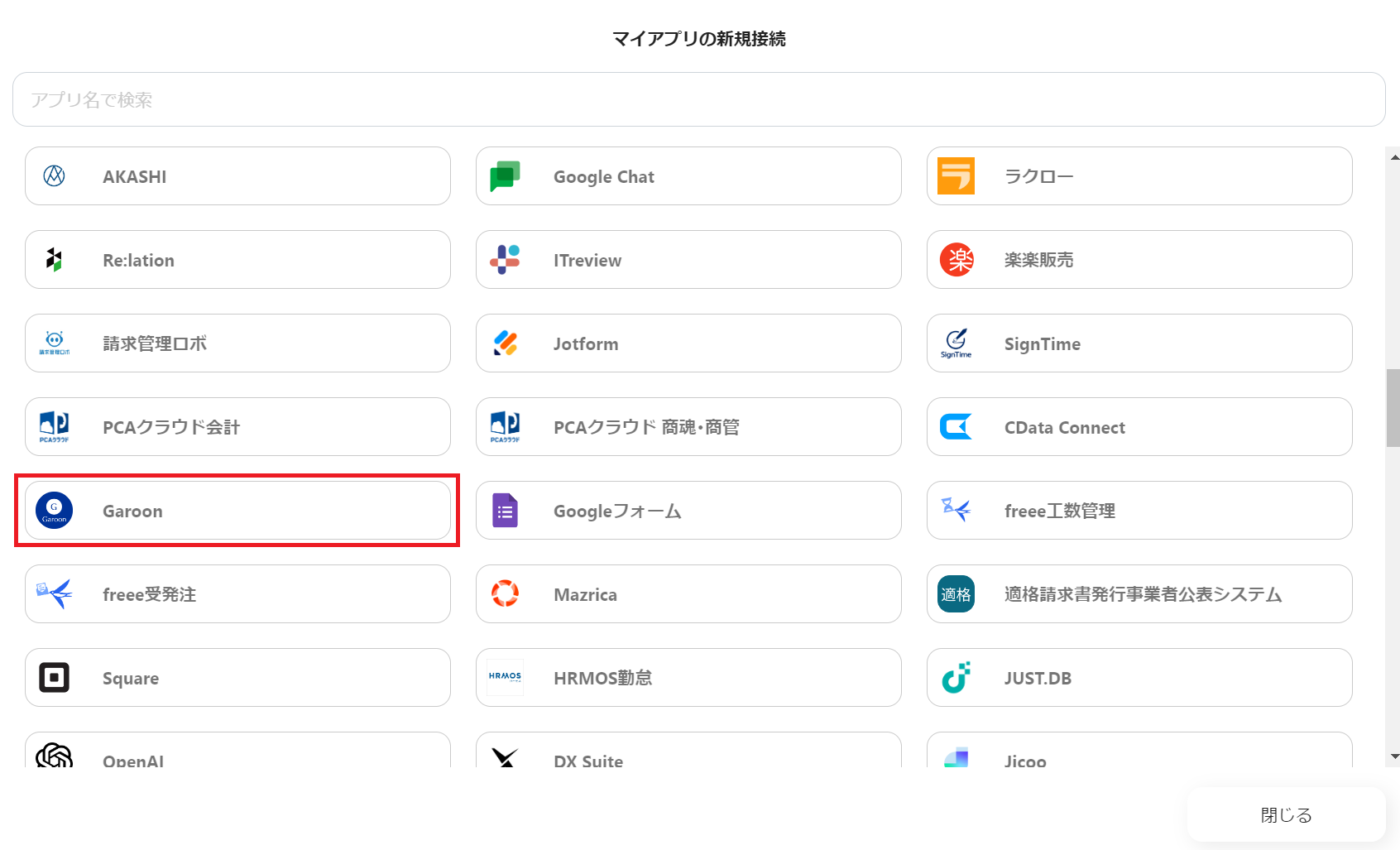The image size is (1400, 850).
Task: Open the Square app name
Action: 131,679
